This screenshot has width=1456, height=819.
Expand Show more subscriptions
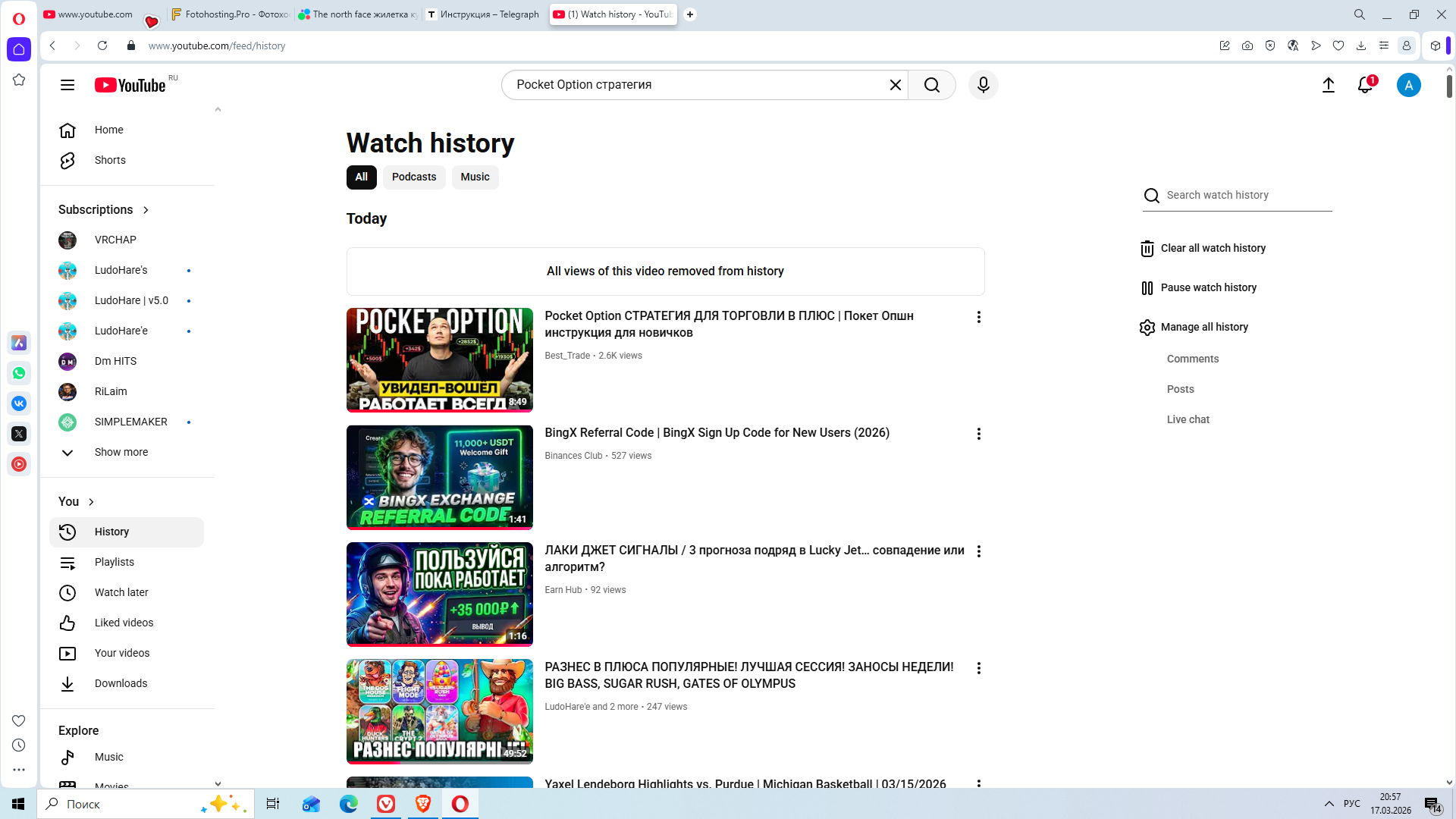pos(121,452)
